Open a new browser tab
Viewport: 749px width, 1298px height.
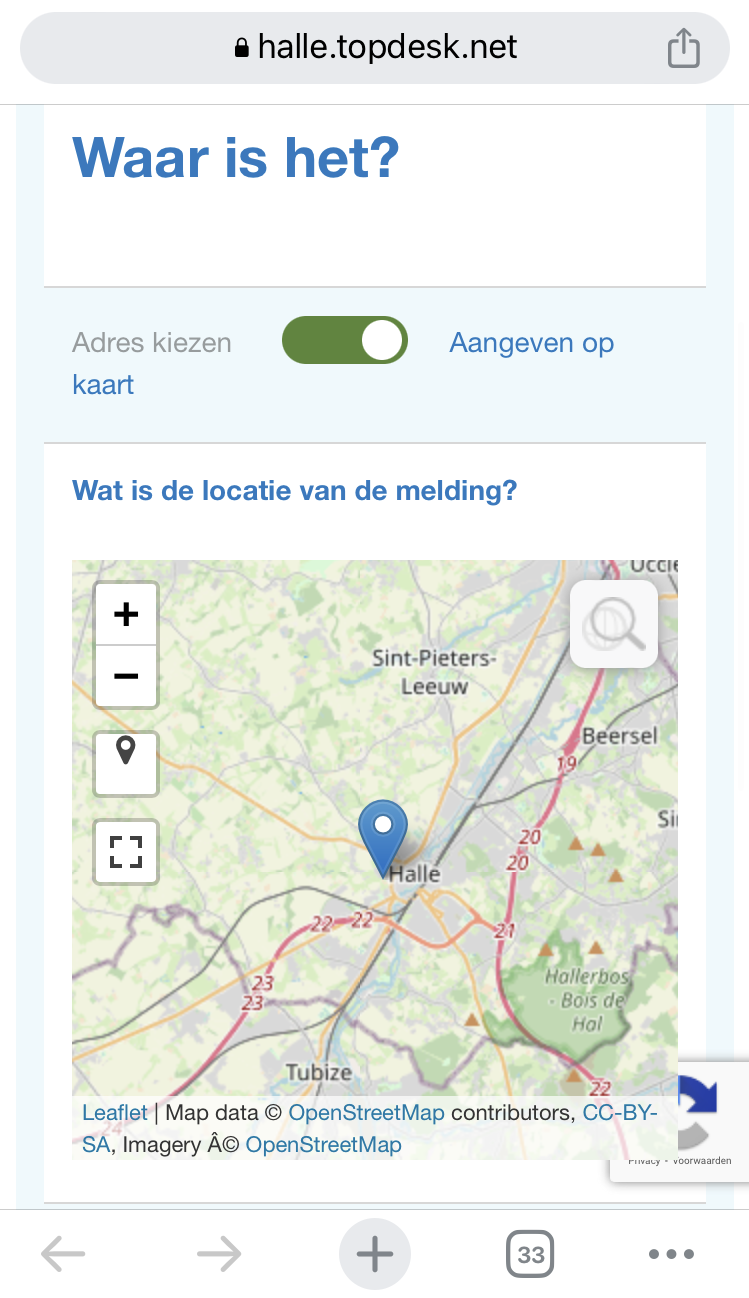[374, 1253]
